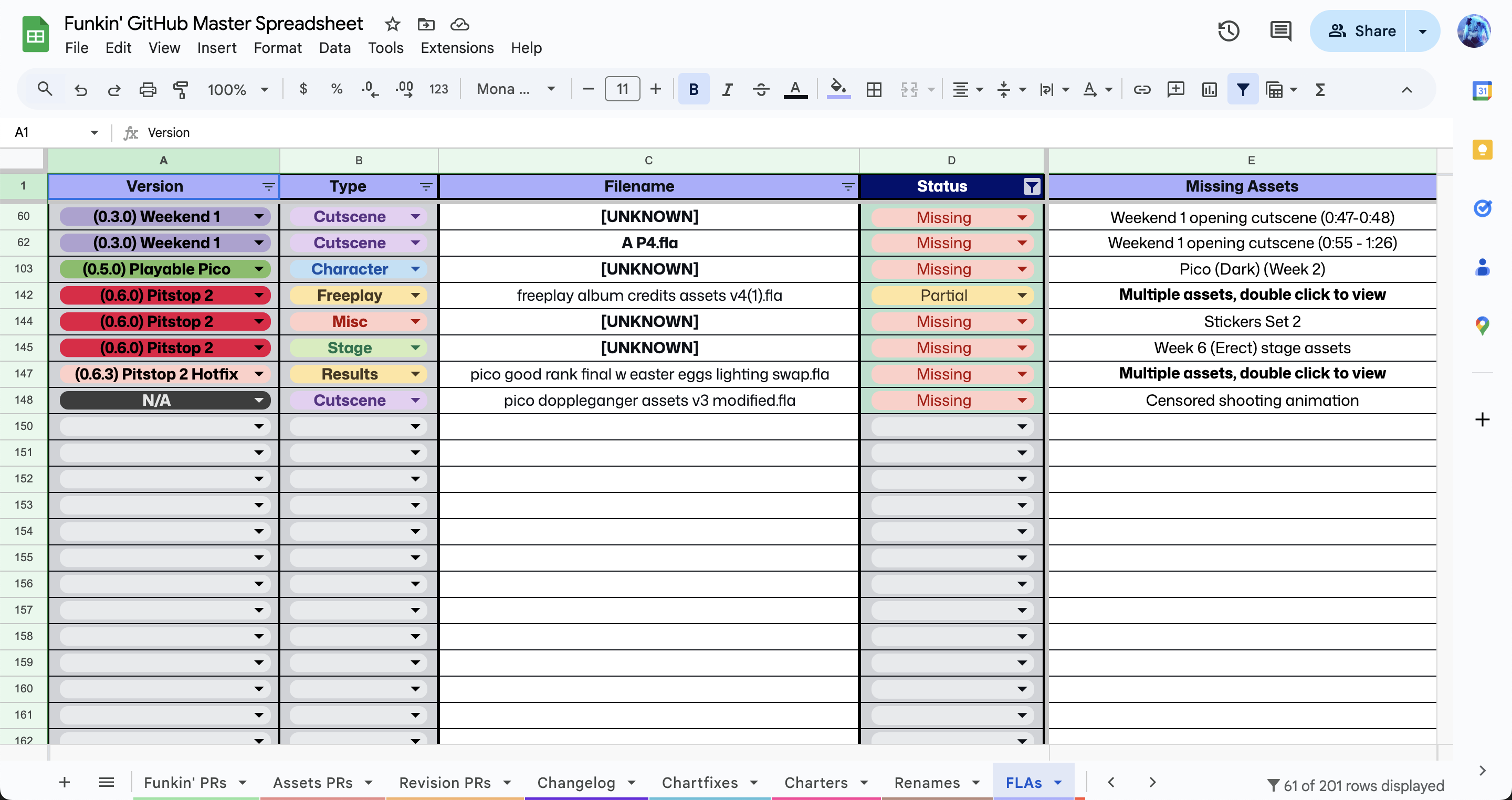The image size is (1512, 800).
Task: Switch to the Funkin' PRs tab
Action: coord(185,782)
